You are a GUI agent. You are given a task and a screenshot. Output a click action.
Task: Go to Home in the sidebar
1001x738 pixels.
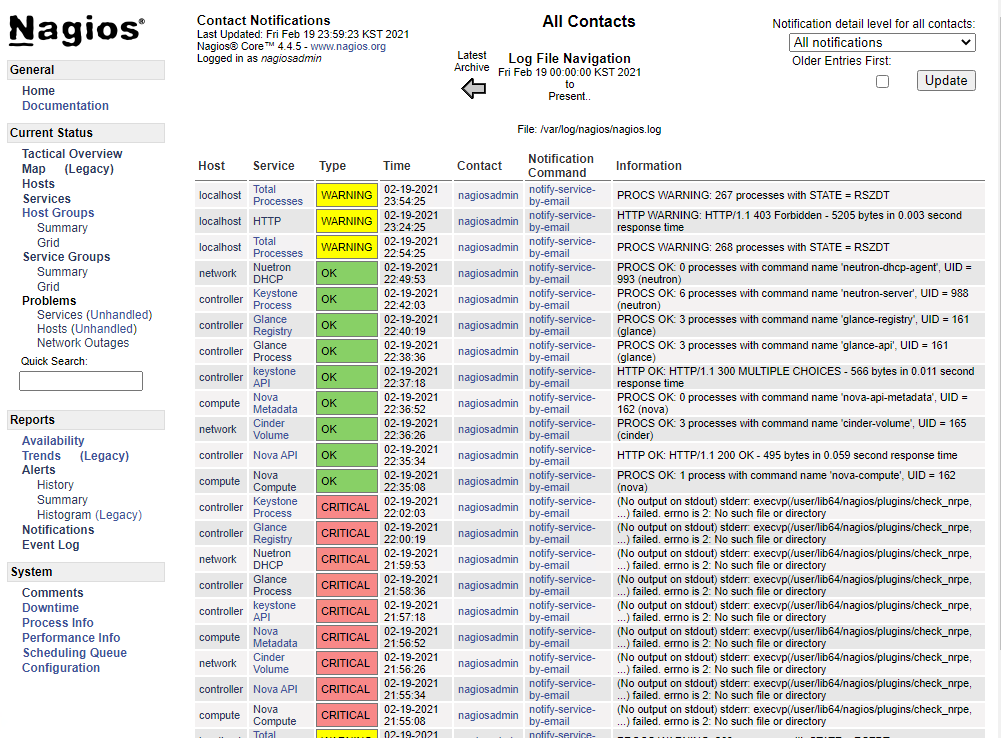[38, 91]
